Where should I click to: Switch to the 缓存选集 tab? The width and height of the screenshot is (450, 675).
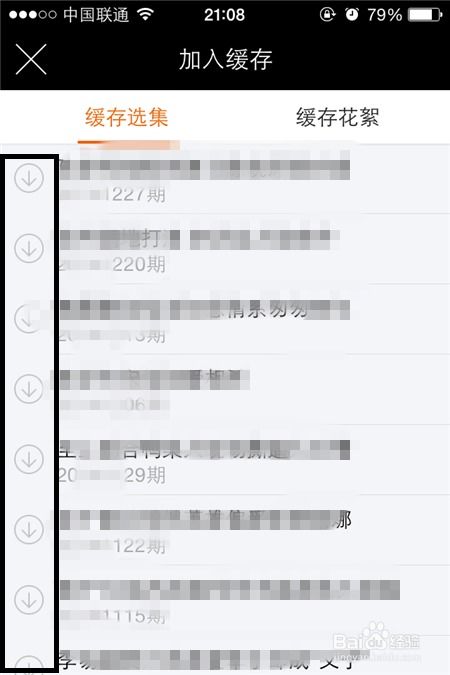coord(127,118)
